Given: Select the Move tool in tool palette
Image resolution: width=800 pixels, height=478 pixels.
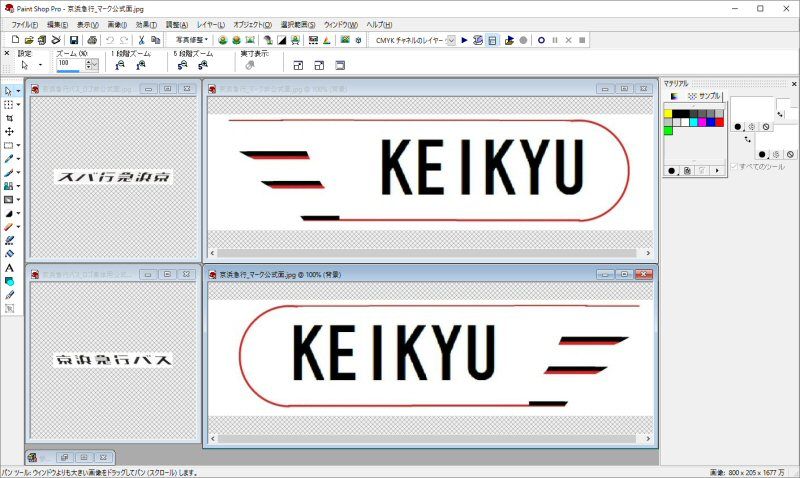Looking at the screenshot, I should pyautogui.click(x=9, y=132).
